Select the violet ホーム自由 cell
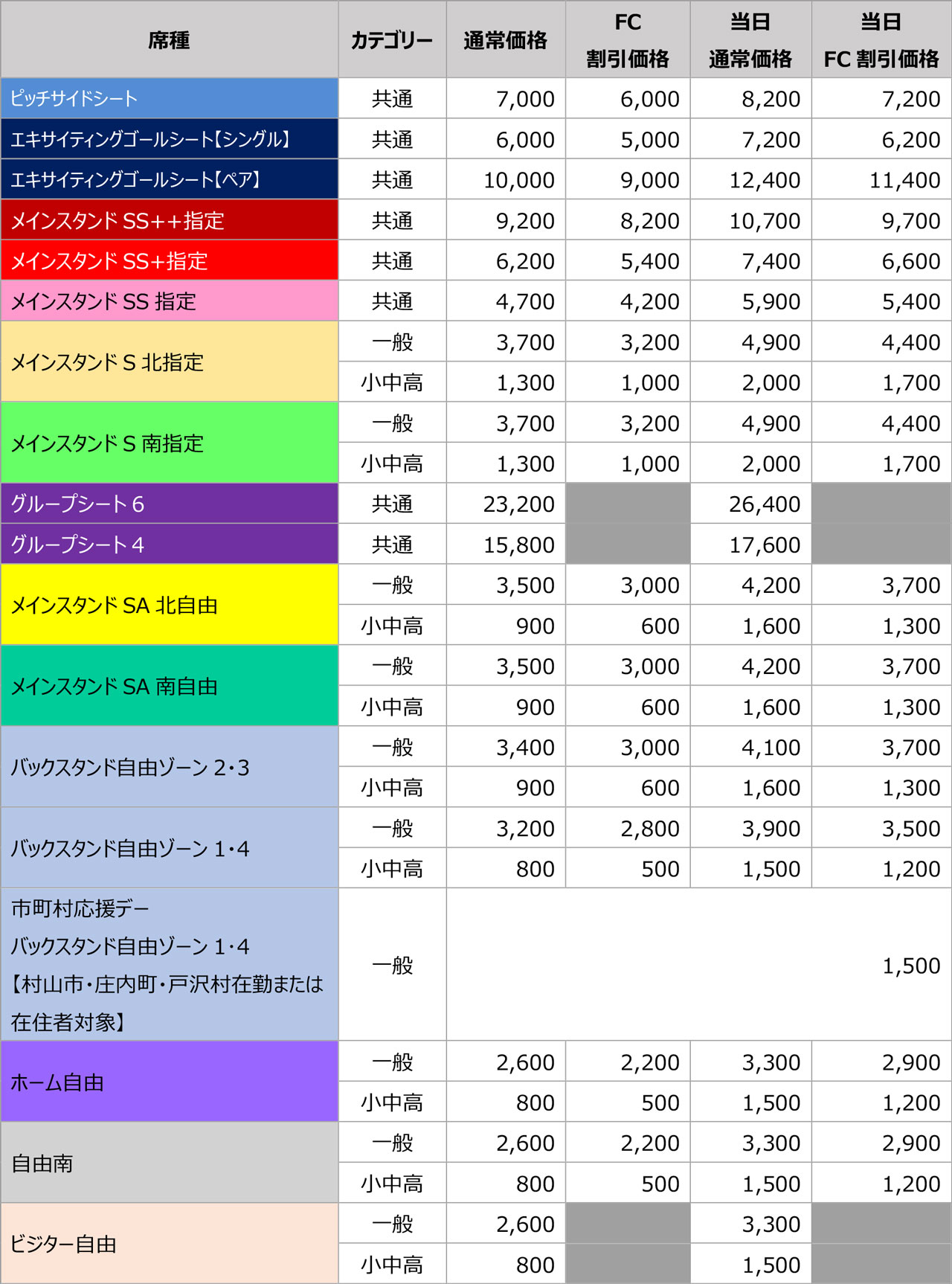This screenshot has width=952, height=1284. coord(169,1082)
